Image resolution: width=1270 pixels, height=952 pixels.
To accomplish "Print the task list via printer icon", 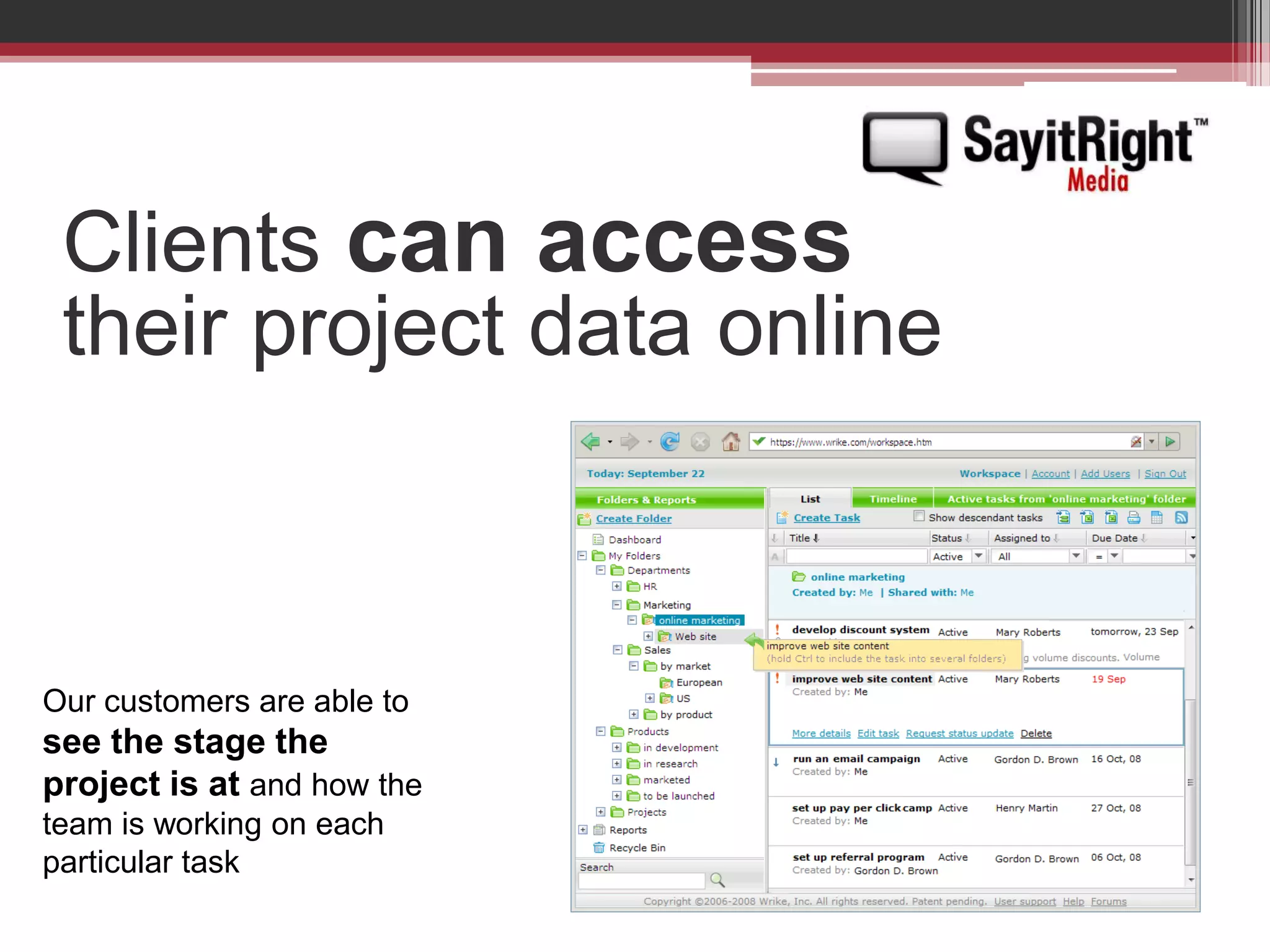I will pos(1134,518).
